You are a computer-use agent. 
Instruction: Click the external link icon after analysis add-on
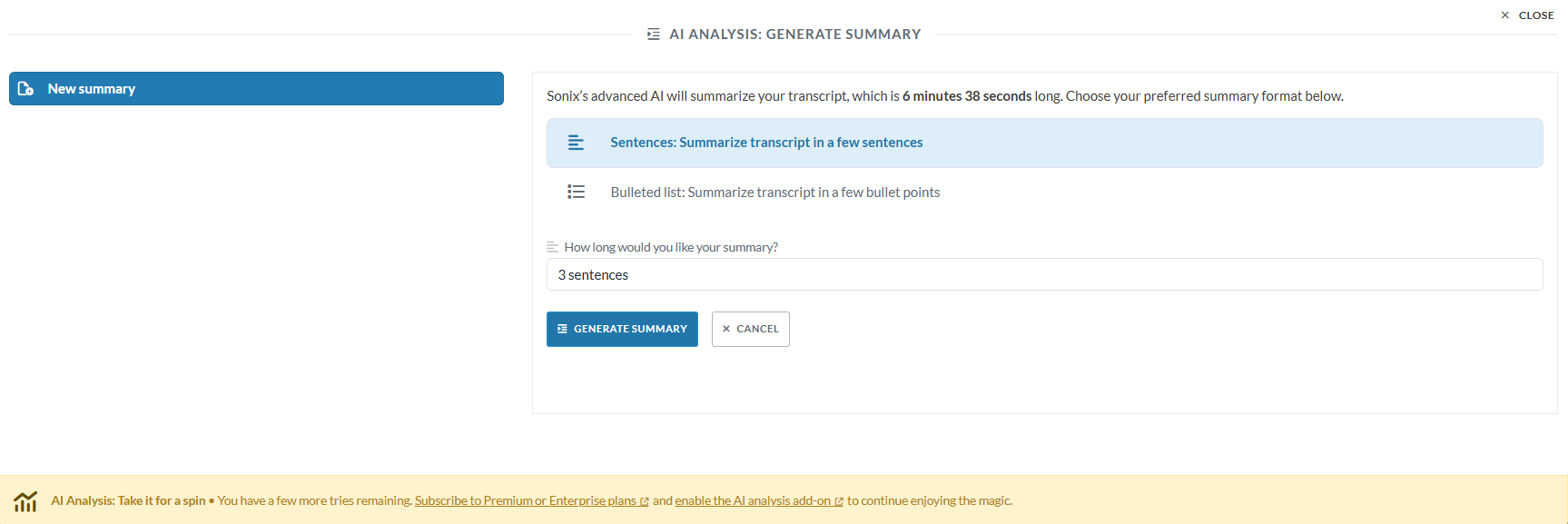click(839, 501)
